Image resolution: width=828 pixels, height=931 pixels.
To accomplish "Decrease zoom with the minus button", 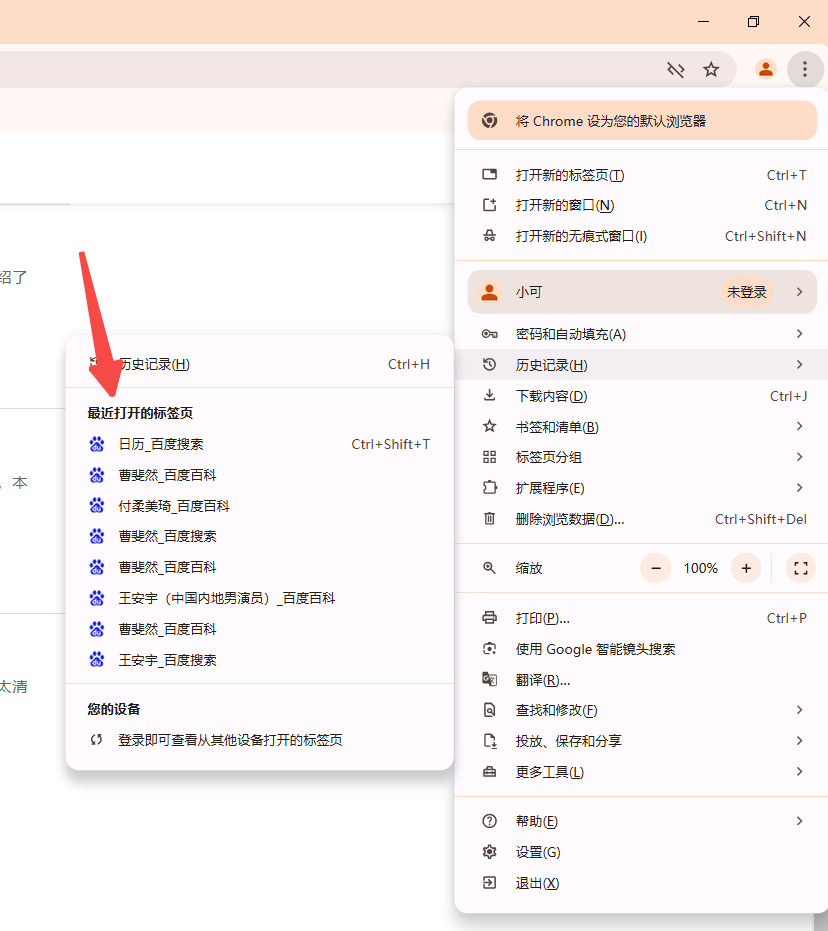I will tap(656, 568).
